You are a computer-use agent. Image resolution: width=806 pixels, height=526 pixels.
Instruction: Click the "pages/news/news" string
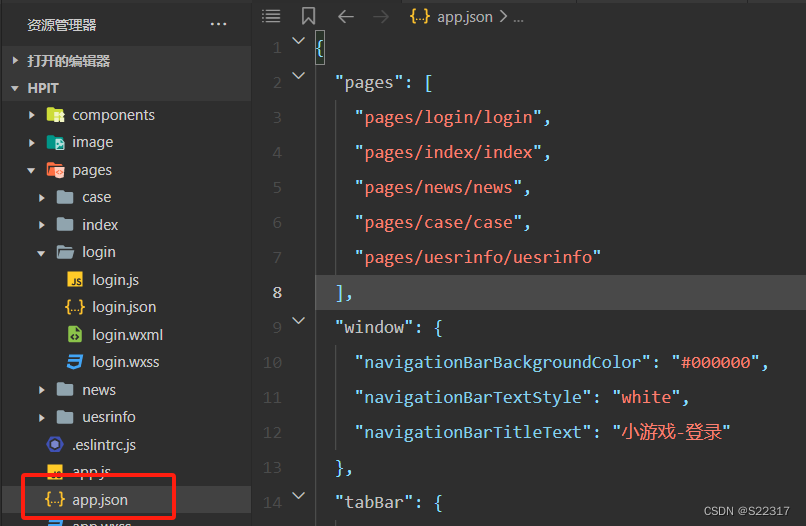click(x=438, y=188)
